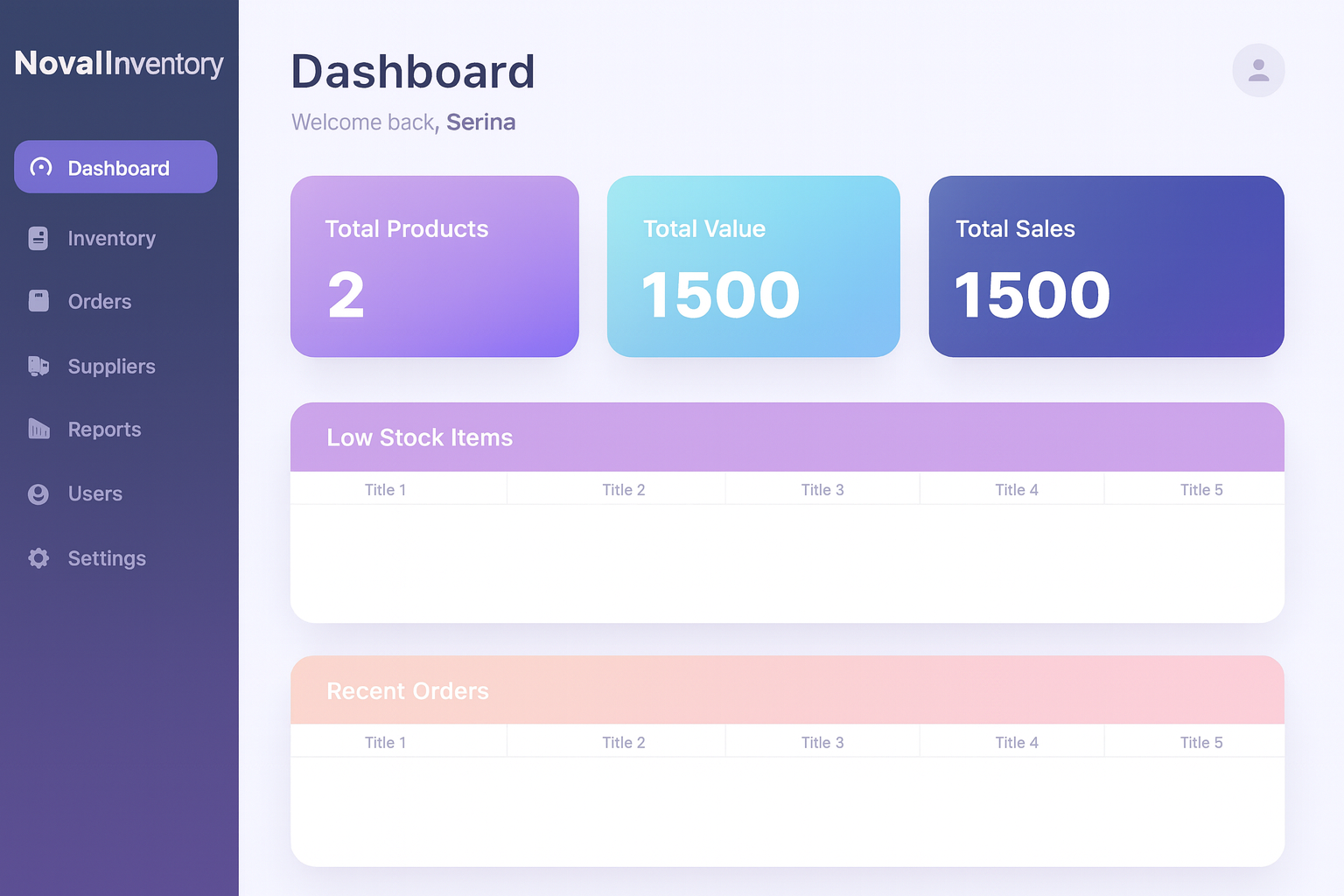Click the Low Stock Items header bar
This screenshot has height=896, width=1344.
pyautogui.click(x=787, y=437)
